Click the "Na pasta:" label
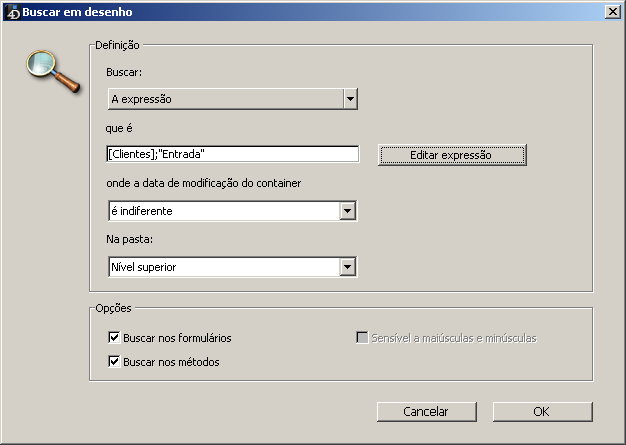 click(128, 241)
